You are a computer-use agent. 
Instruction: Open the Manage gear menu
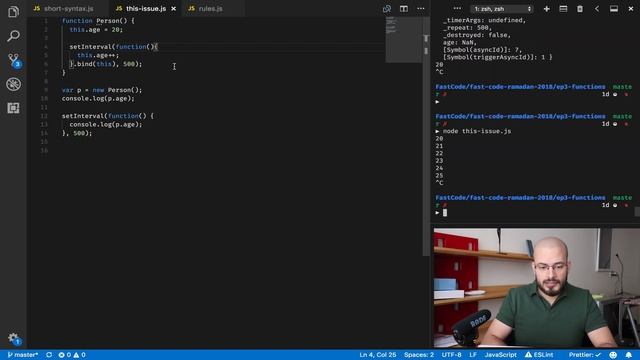click(14, 338)
